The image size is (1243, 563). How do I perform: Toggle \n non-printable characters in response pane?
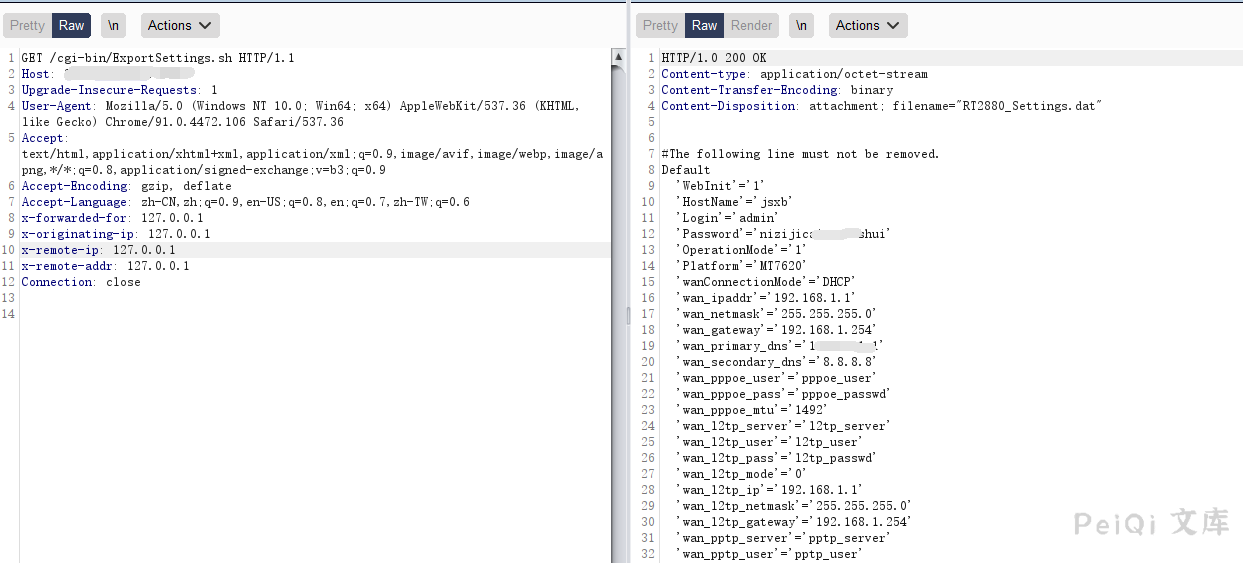[801, 26]
